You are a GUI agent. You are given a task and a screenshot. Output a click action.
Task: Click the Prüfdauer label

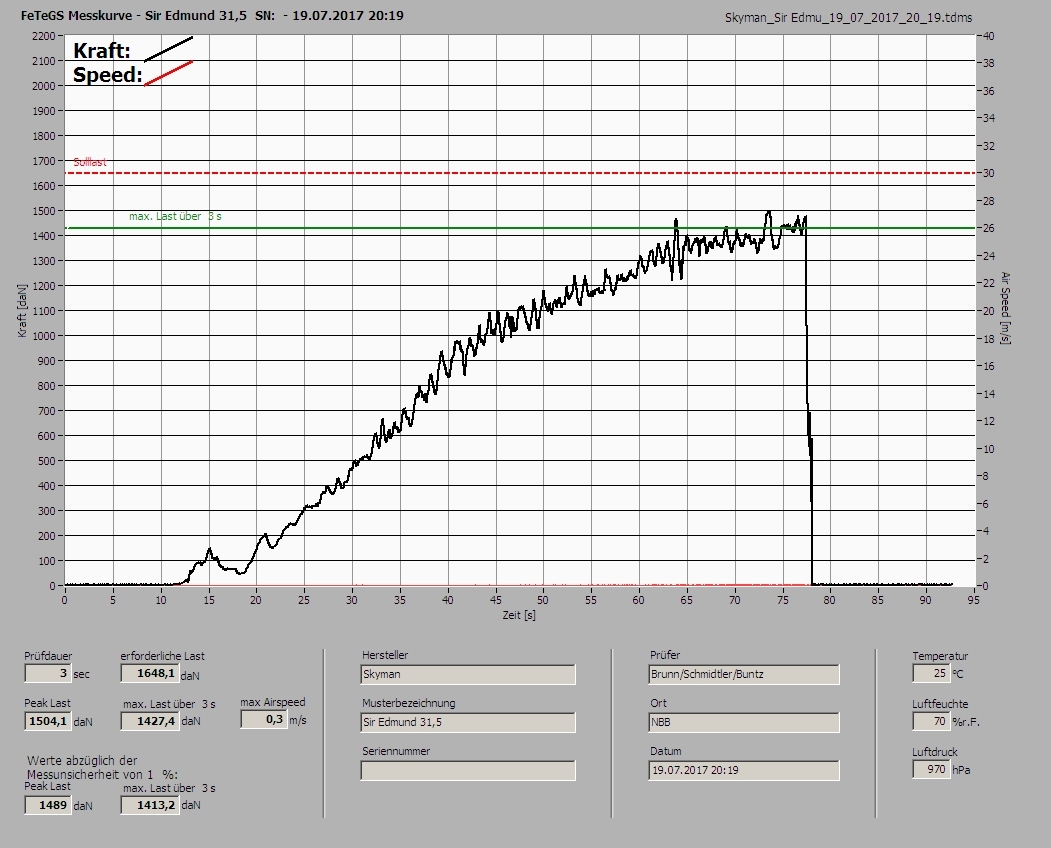[x=48, y=656]
